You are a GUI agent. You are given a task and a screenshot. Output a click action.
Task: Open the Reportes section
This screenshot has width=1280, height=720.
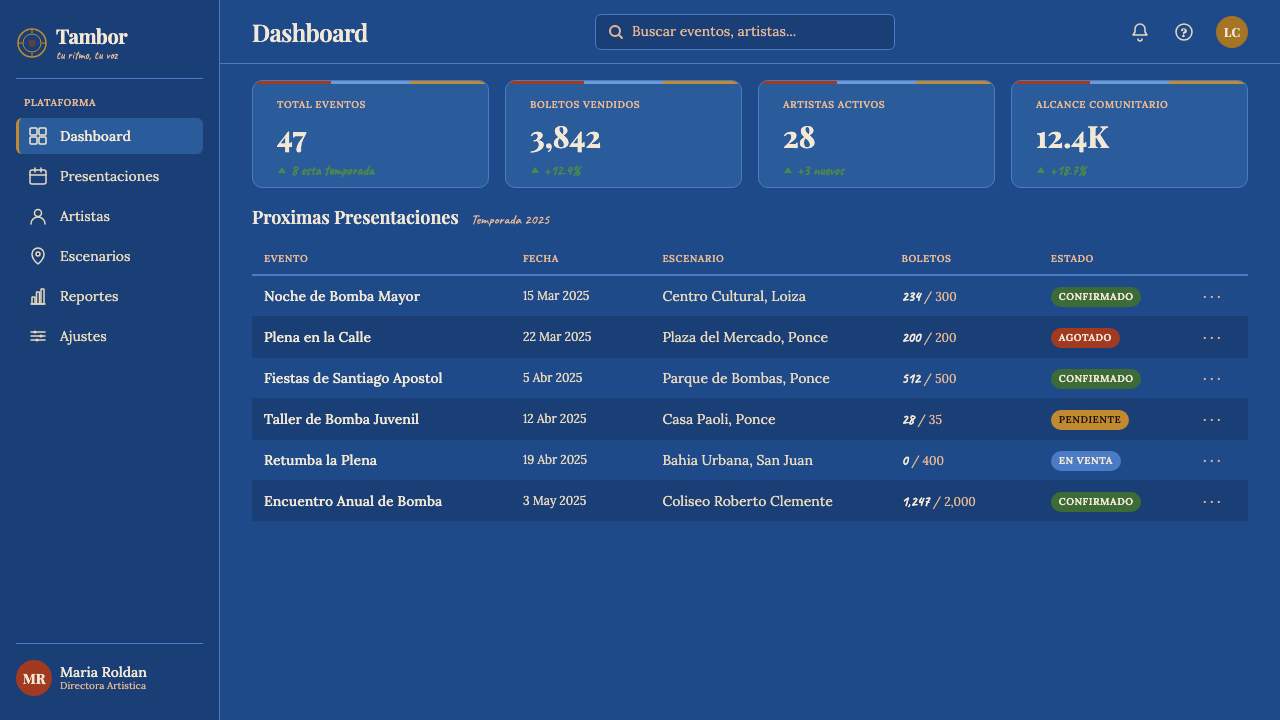click(x=110, y=296)
